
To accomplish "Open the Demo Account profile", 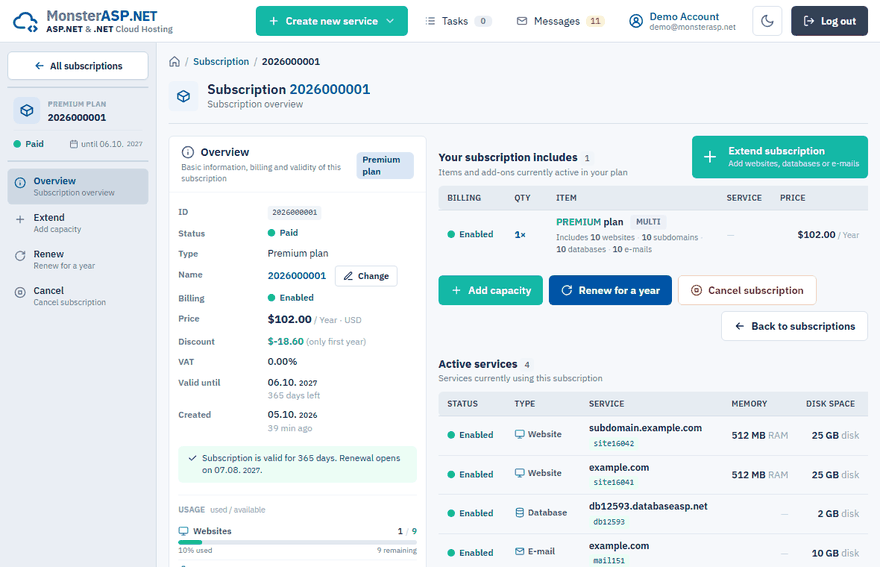I will pos(682,21).
